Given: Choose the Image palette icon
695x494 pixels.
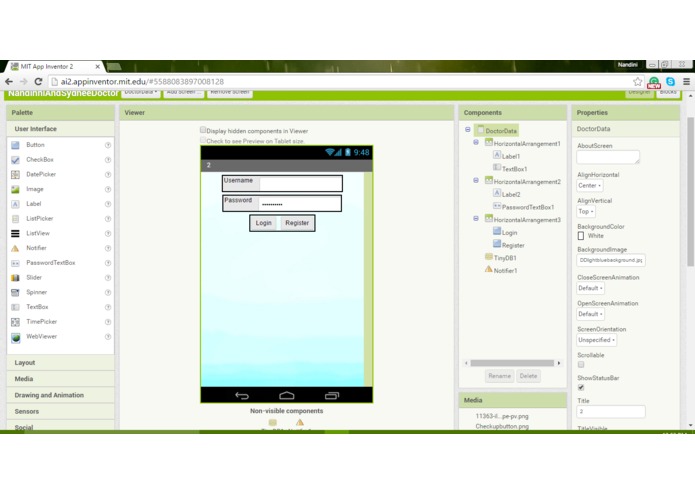Looking at the screenshot, I should pos(16,189).
